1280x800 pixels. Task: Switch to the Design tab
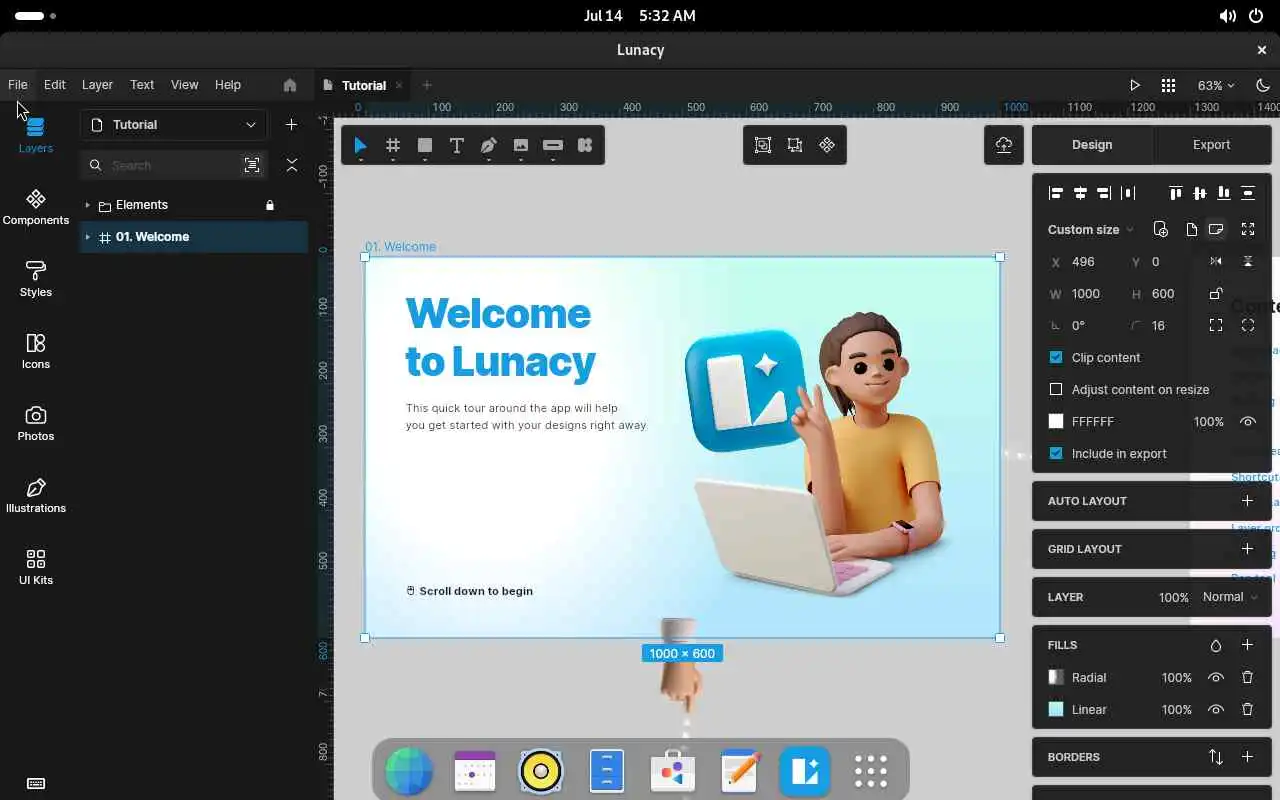tap(1092, 145)
